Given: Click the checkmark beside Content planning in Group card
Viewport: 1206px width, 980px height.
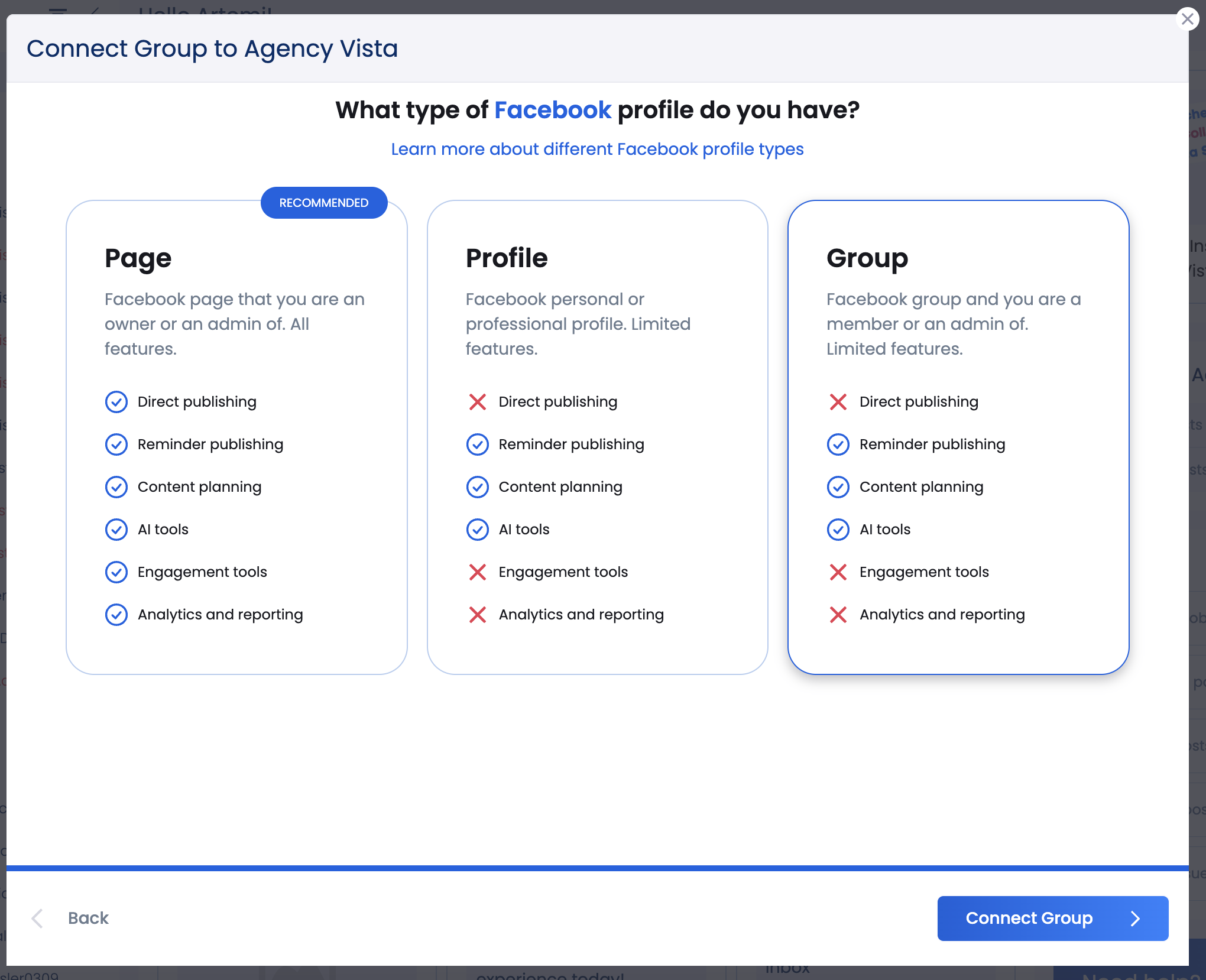Looking at the screenshot, I should pos(838,487).
